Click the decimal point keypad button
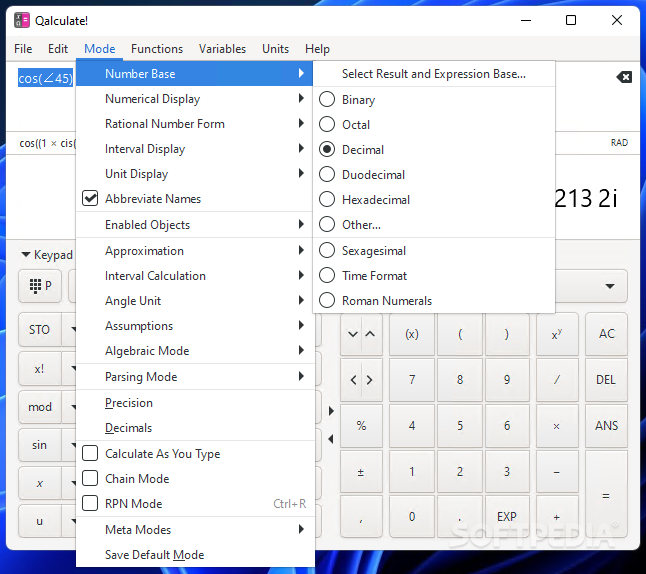 [x=460, y=517]
